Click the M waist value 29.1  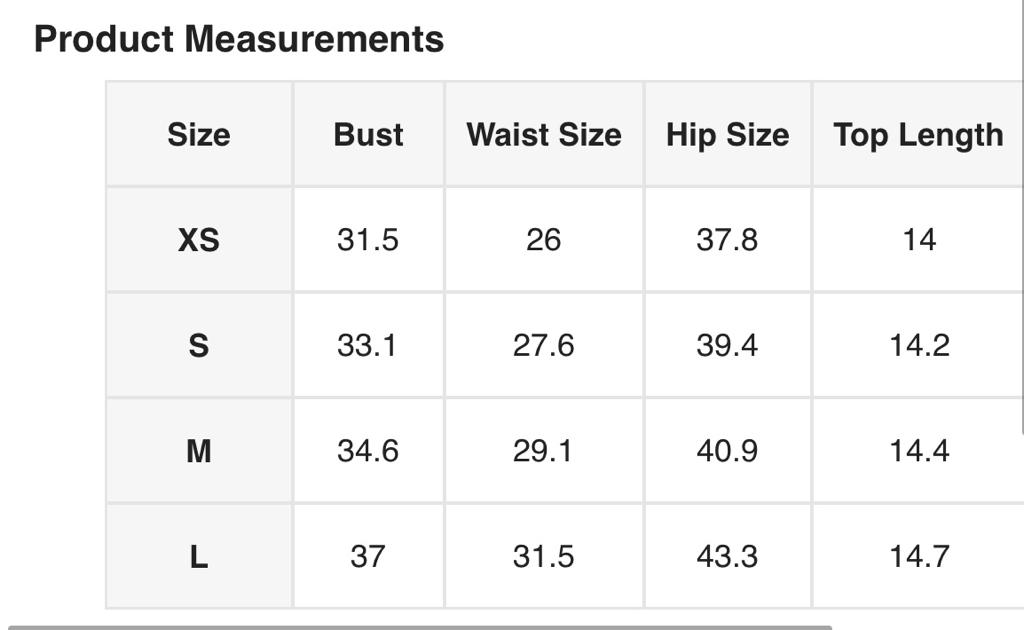point(543,451)
